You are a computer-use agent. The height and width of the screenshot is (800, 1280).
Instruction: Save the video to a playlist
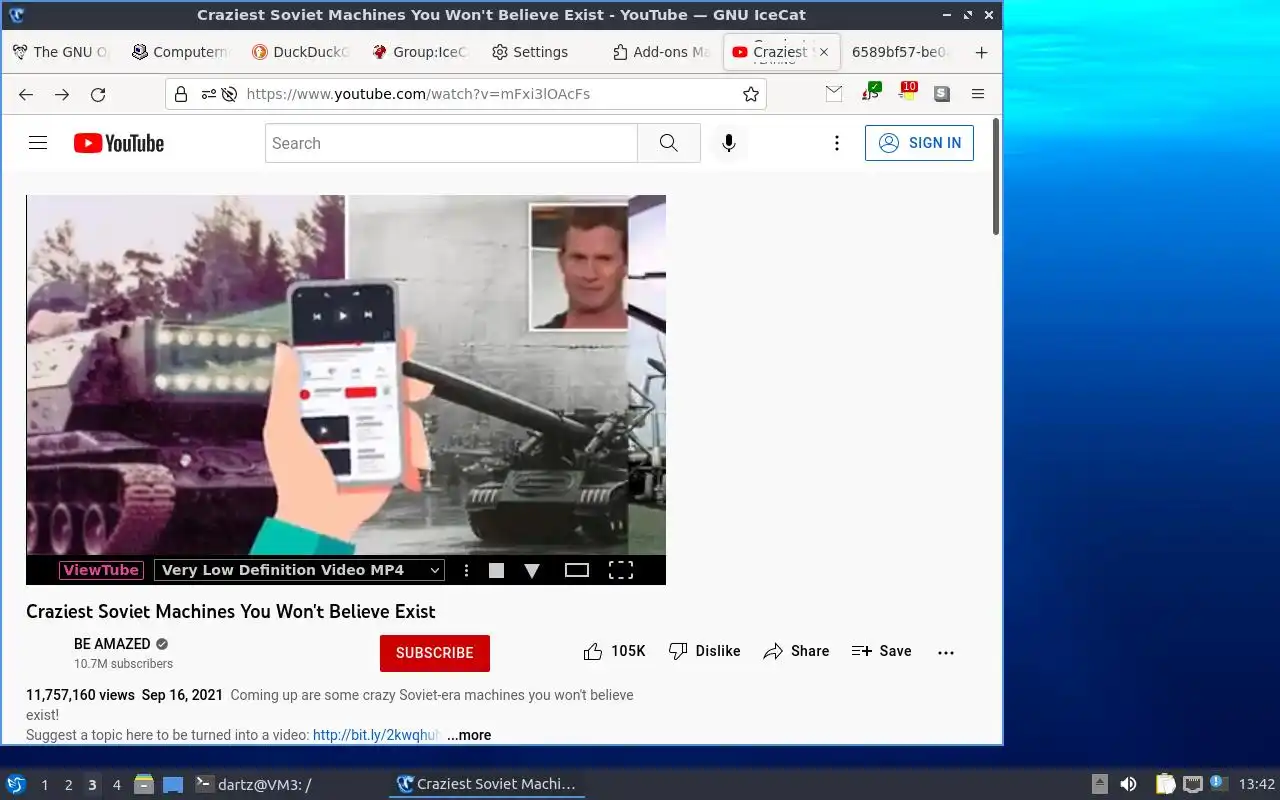882,651
